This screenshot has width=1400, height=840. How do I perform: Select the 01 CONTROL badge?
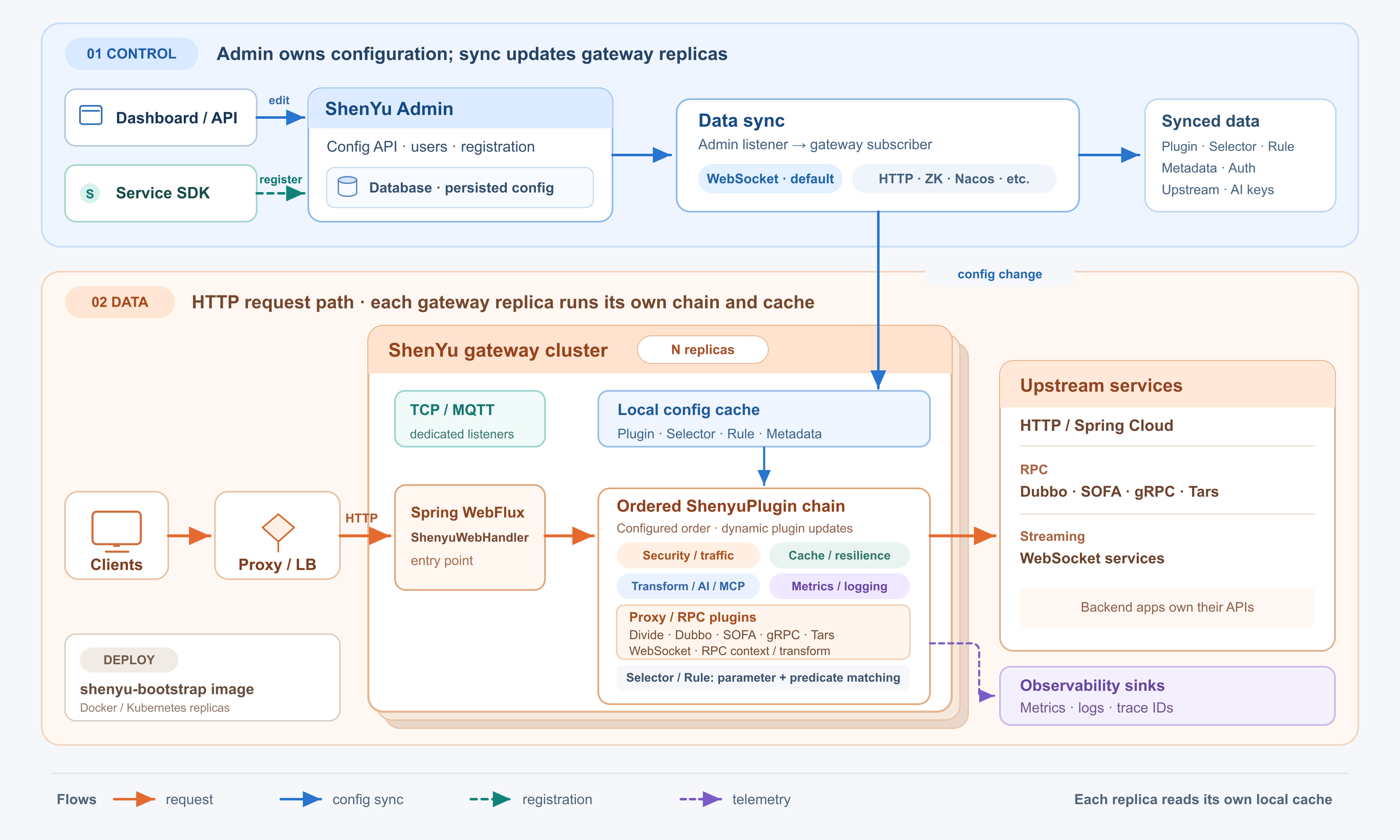131,54
